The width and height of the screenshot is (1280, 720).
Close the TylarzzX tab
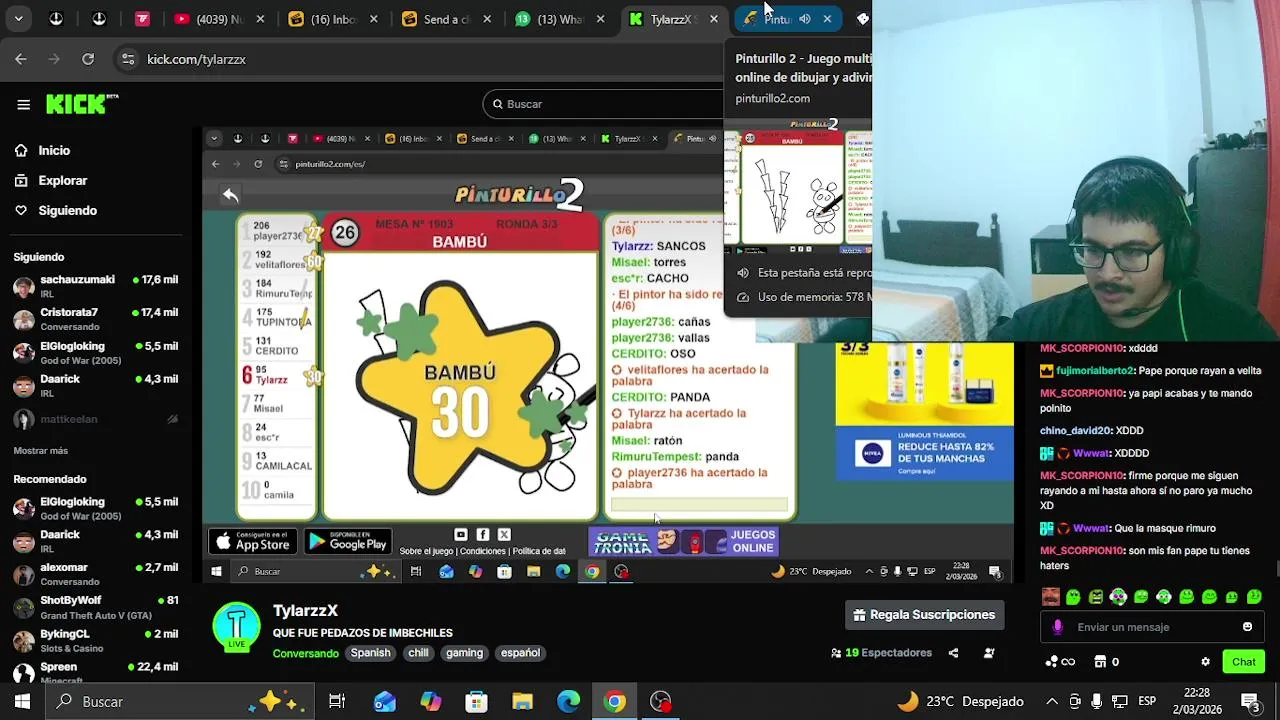[x=714, y=19]
